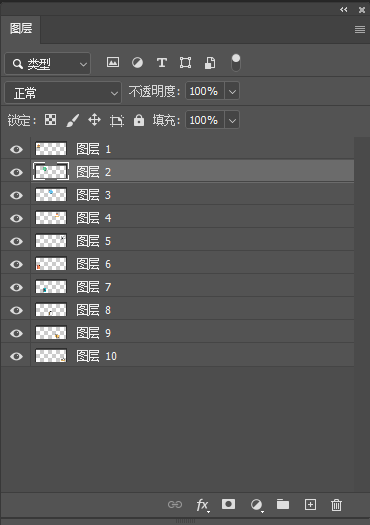The height and width of the screenshot is (525, 370).
Task: Create a new layer with plus icon
Action: (310, 505)
